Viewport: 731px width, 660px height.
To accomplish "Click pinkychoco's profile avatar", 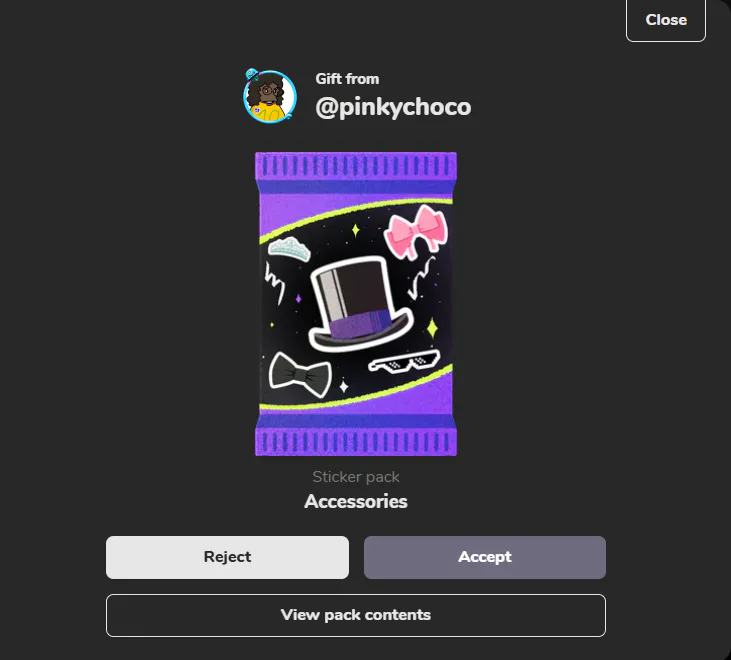I will coord(270,96).
